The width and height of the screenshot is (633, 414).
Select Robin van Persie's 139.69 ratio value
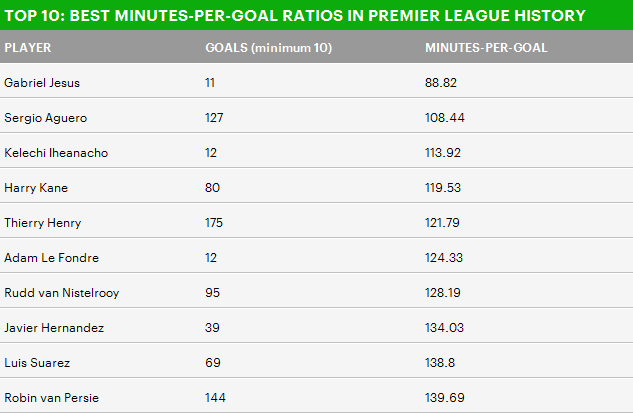click(x=445, y=398)
